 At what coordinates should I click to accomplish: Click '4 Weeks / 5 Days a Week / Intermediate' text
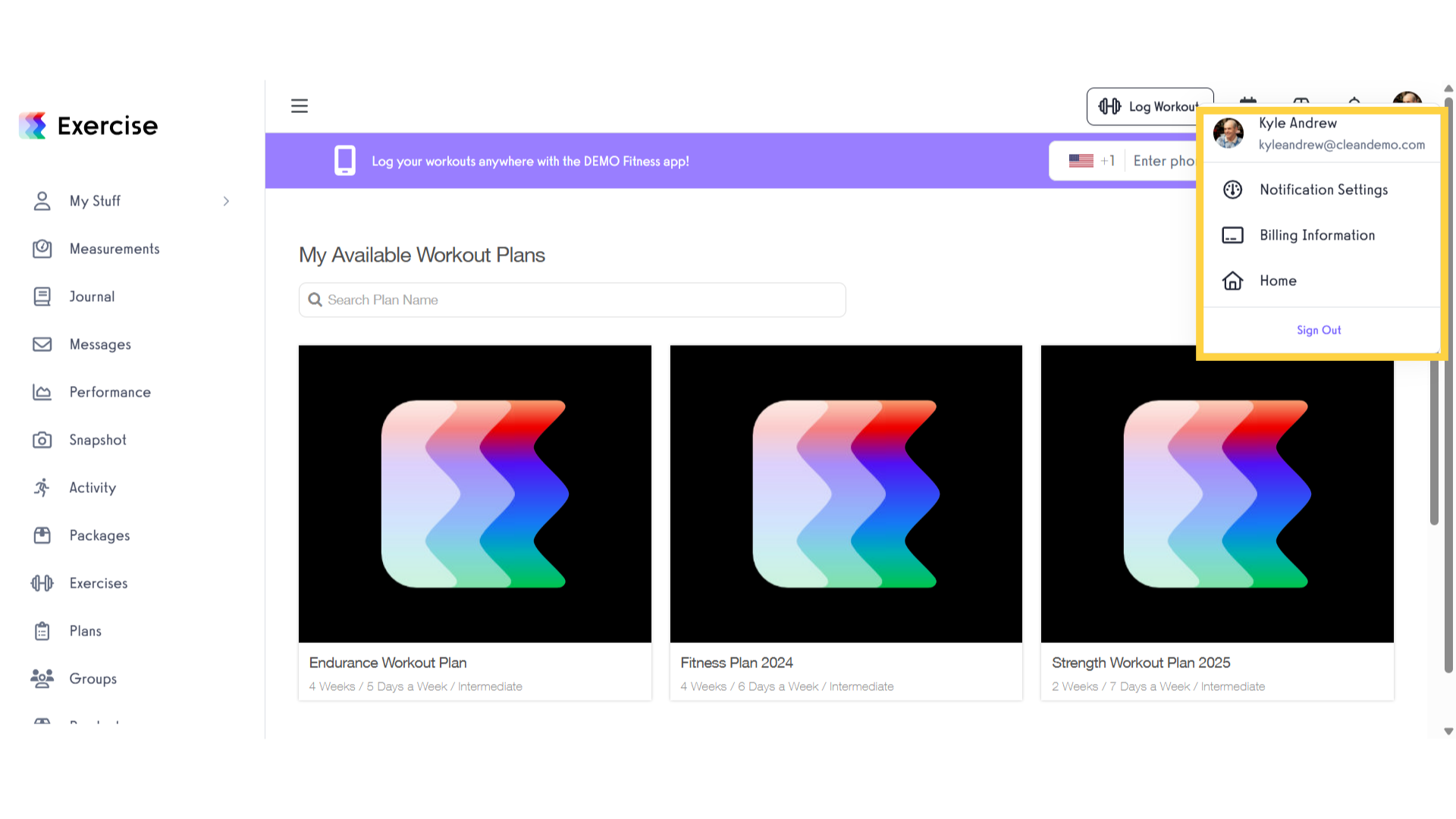pyautogui.click(x=416, y=686)
